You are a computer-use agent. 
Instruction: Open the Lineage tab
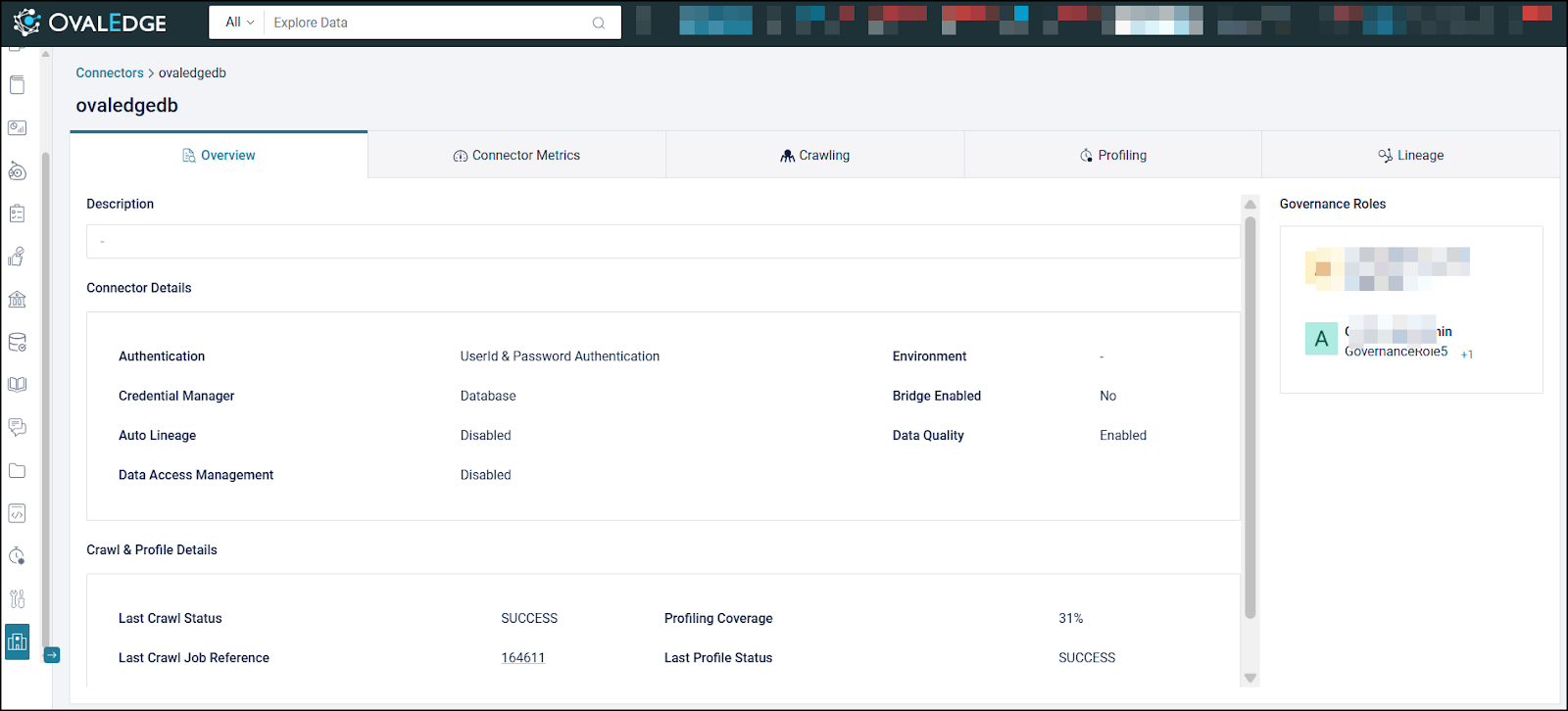click(x=1410, y=156)
